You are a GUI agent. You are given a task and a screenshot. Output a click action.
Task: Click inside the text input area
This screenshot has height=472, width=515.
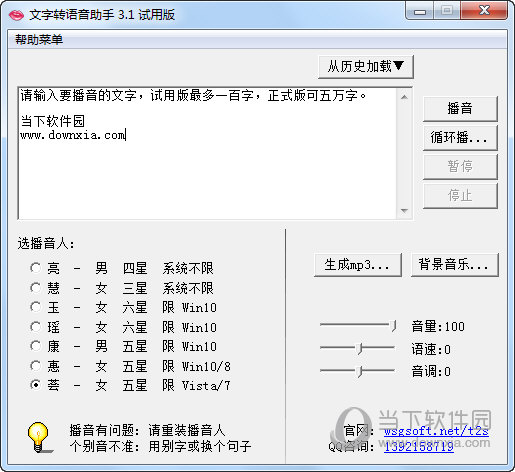pos(207,153)
